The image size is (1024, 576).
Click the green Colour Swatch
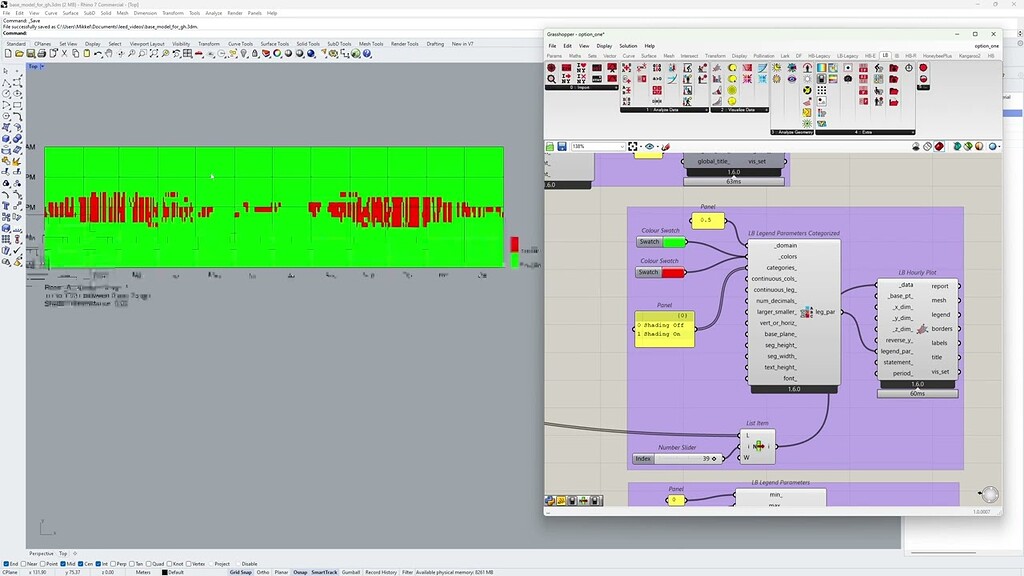[x=674, y=242]
